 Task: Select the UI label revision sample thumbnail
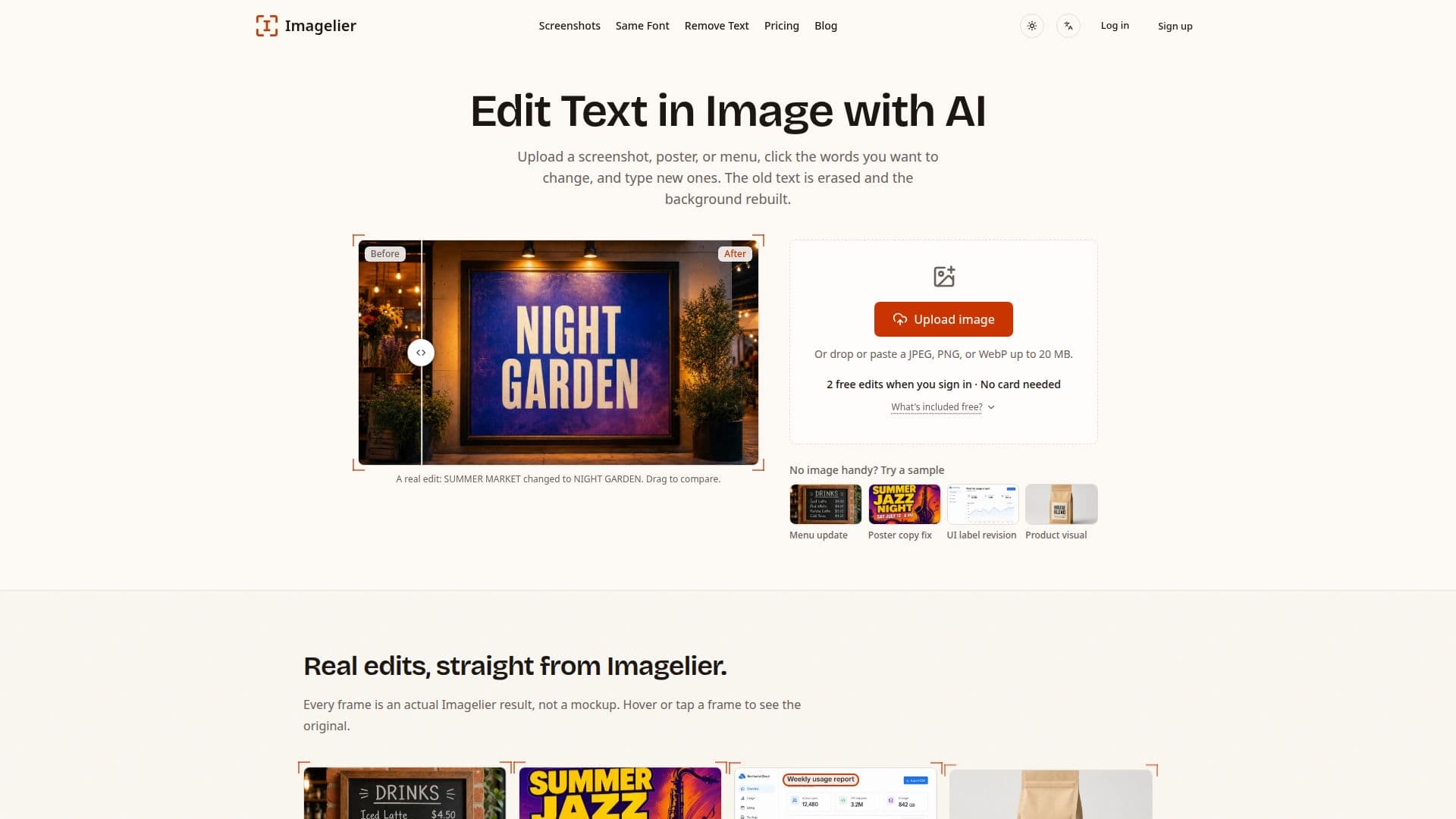click(x=983, y=504)
